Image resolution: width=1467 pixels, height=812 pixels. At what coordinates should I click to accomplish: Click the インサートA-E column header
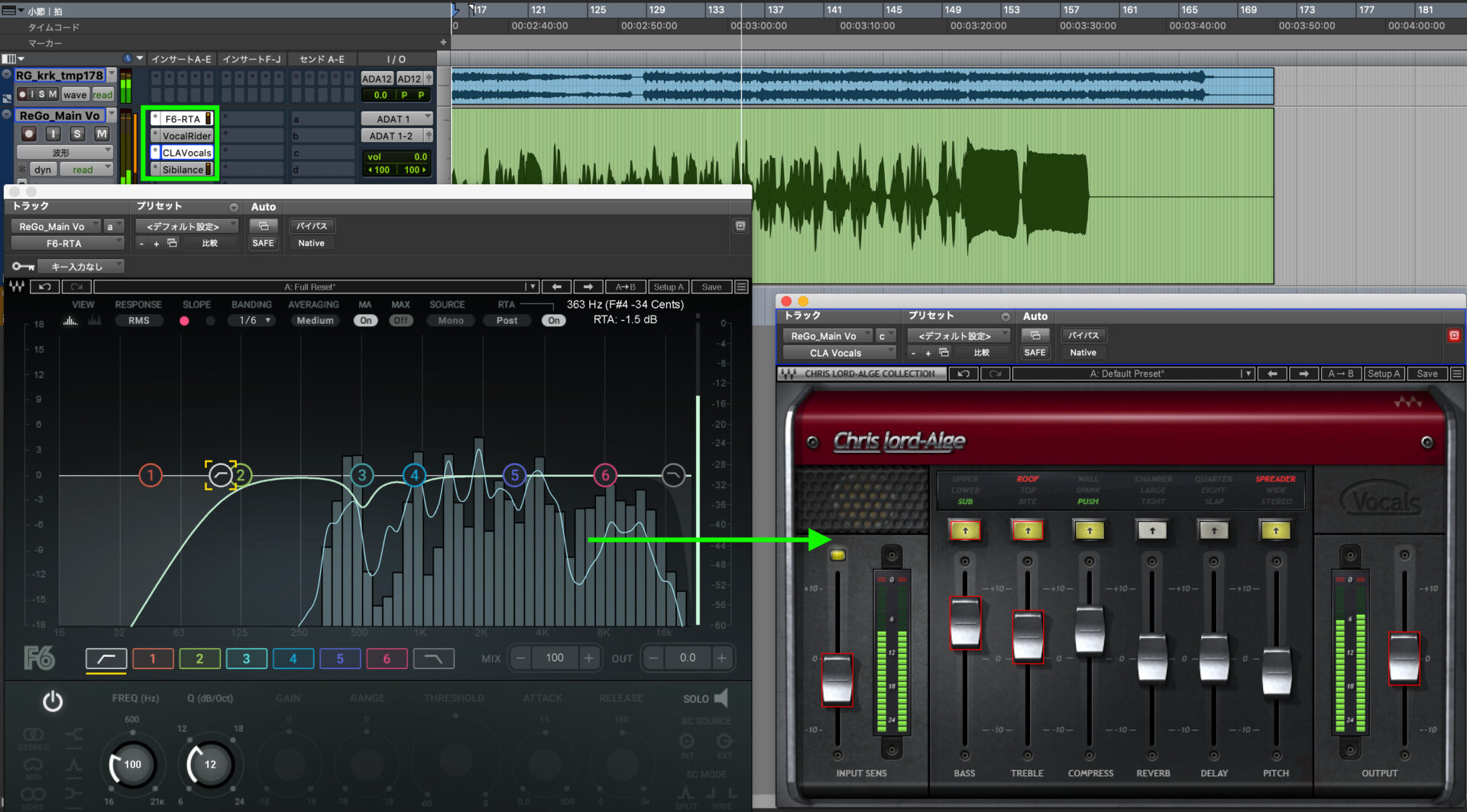pos(181,59)
